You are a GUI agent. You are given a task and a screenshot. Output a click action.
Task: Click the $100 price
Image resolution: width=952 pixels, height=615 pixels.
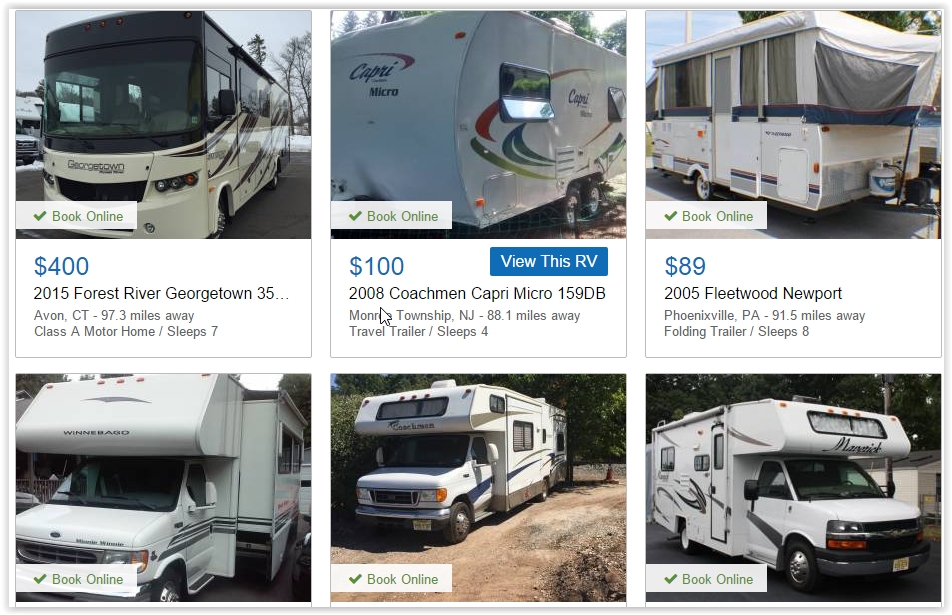click(x=376, y=266)
